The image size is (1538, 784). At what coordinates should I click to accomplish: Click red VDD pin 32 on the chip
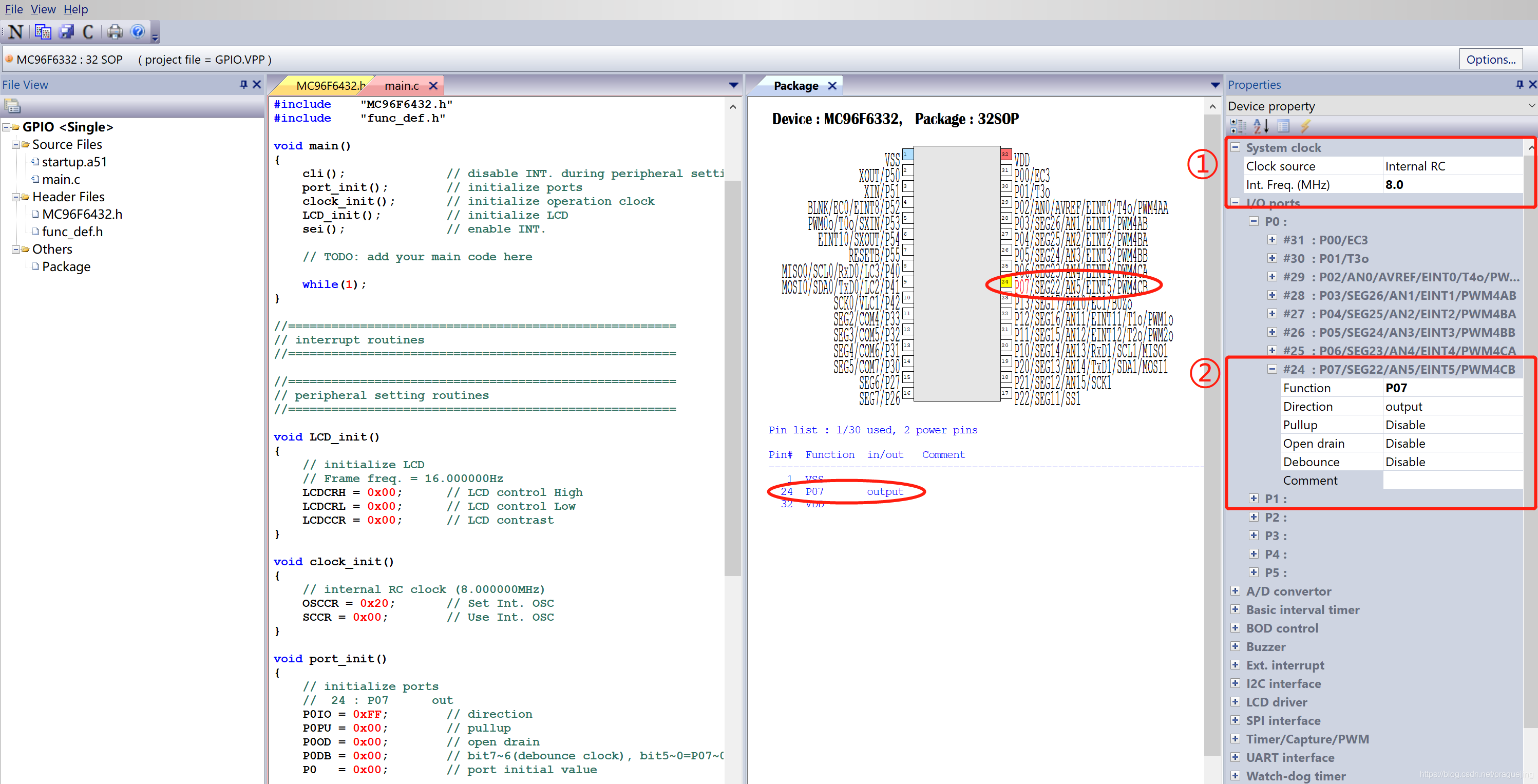point(1005,154)
